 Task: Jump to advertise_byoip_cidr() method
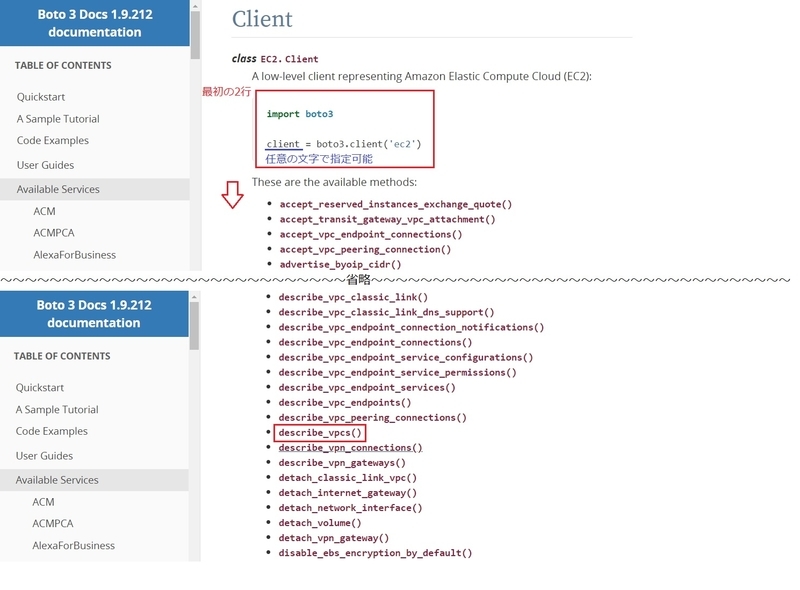(x=340, y=264)
